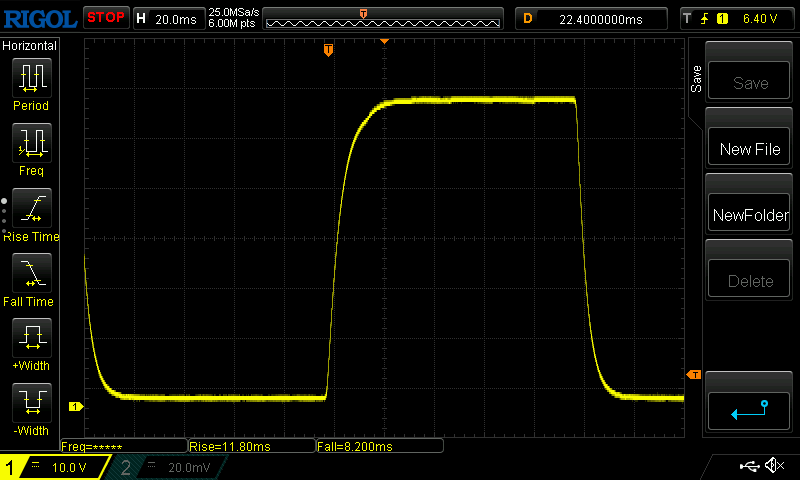Image resolution: width=800 pixels, height=480 pixels.
Task: Click the delay 22.4000000ms readout
Action: [601, 19]
